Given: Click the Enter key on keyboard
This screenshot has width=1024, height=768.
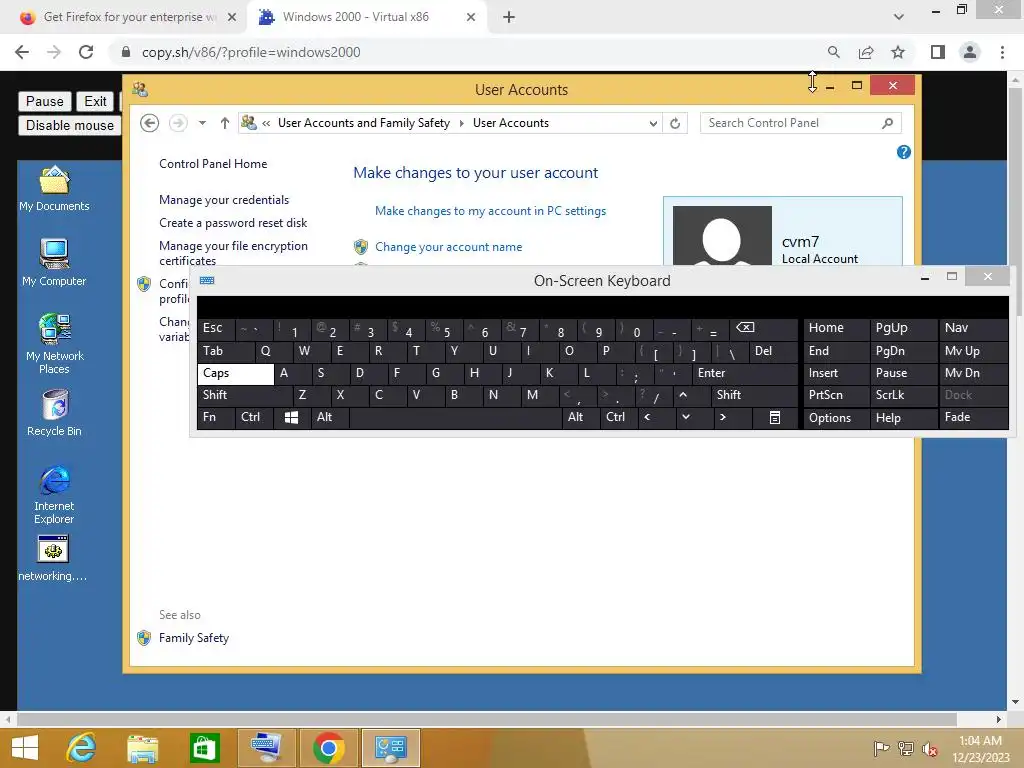Looking at the screenshot, I should (x=745, y=374).
